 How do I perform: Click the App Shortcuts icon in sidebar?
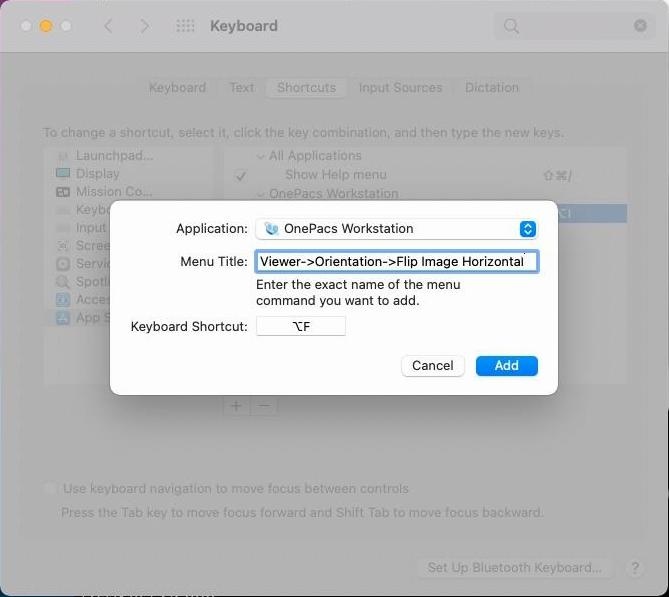(63, 317)
